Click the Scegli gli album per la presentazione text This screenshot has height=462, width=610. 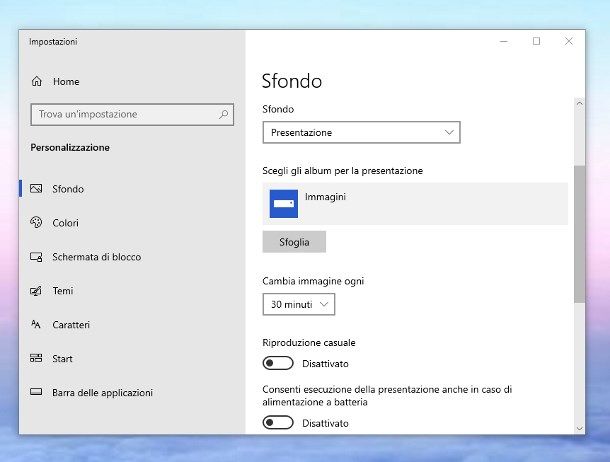point(342,171)
